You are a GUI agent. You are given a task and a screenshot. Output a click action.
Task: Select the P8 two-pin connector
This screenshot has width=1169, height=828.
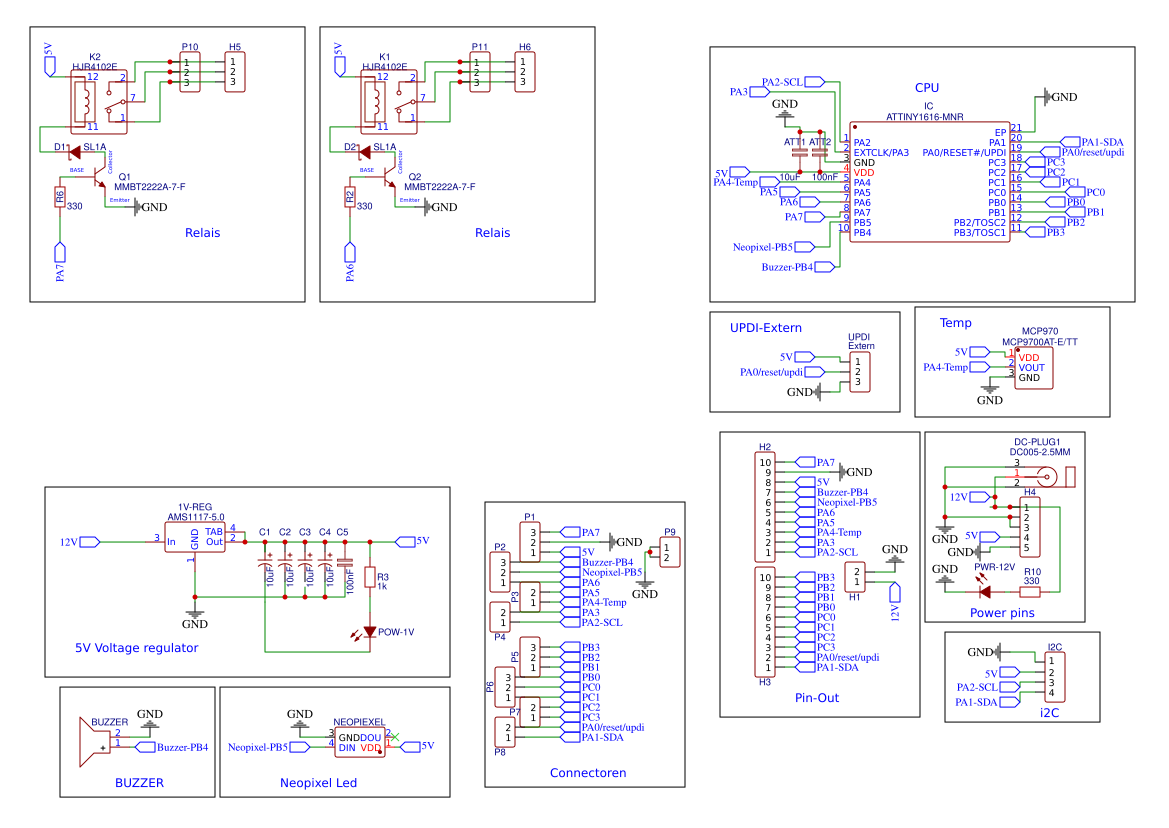505,732
